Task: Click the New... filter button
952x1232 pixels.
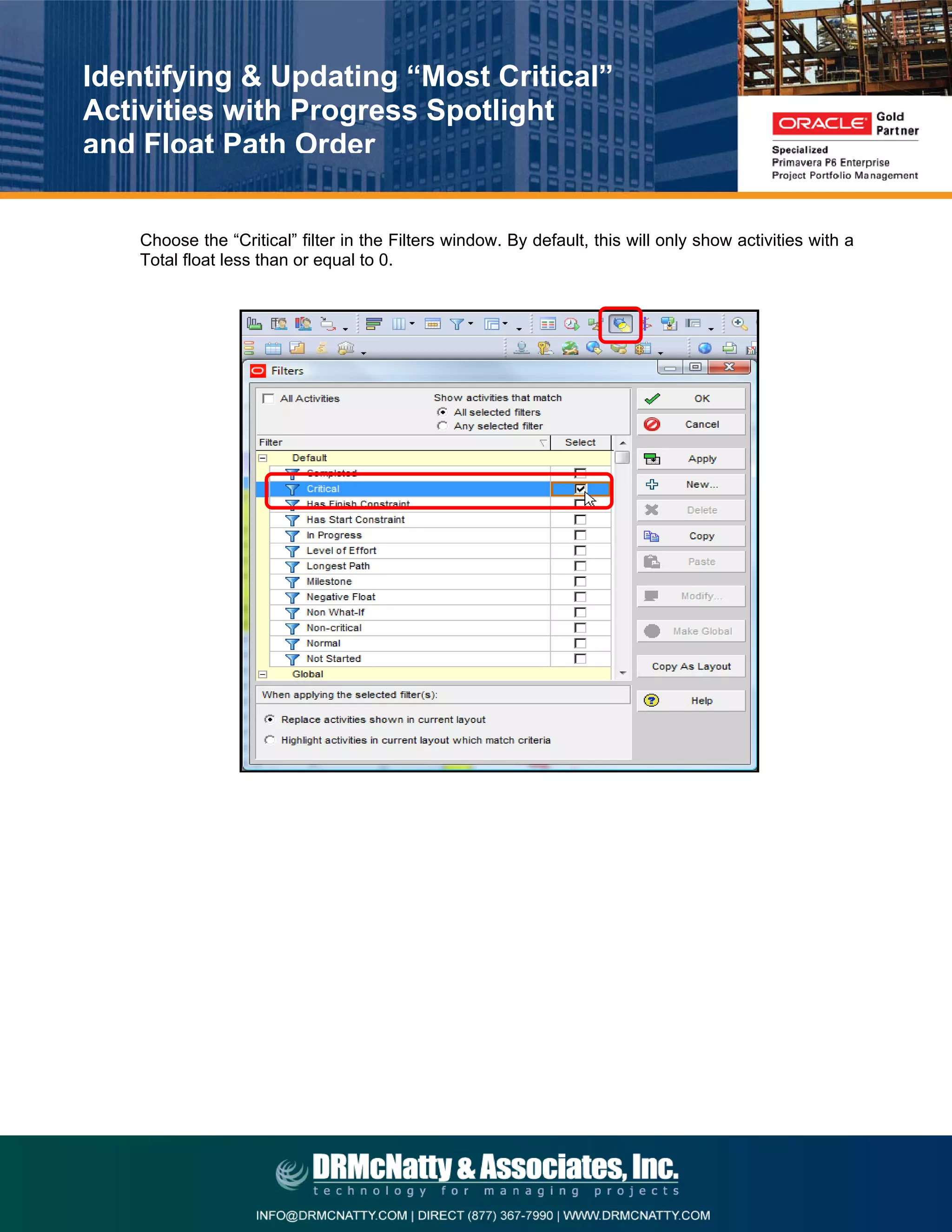Action: [x=691, y=484]
